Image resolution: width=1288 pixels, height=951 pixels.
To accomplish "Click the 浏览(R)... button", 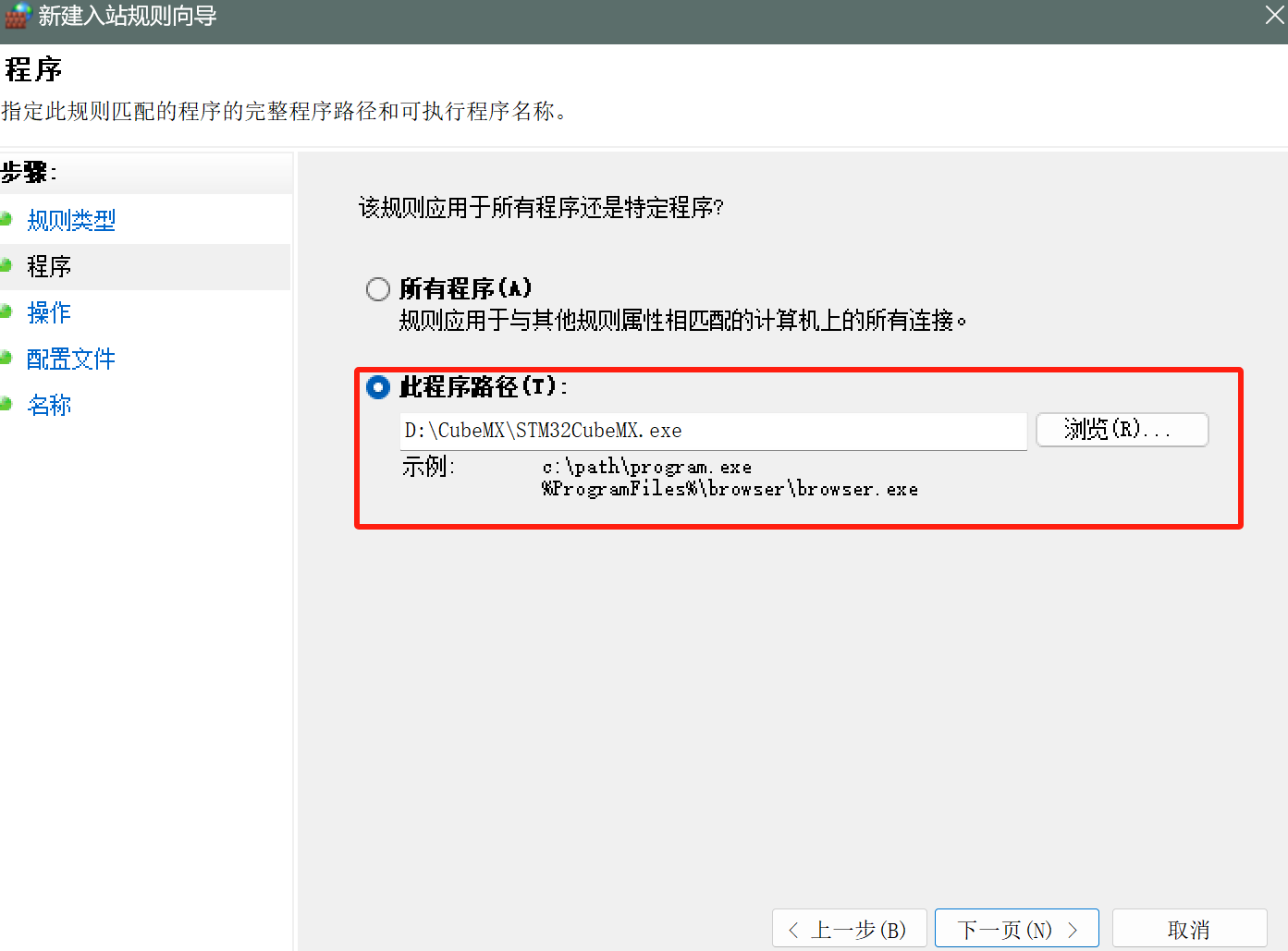I will pyautogui.click(x=1122, y=430).
